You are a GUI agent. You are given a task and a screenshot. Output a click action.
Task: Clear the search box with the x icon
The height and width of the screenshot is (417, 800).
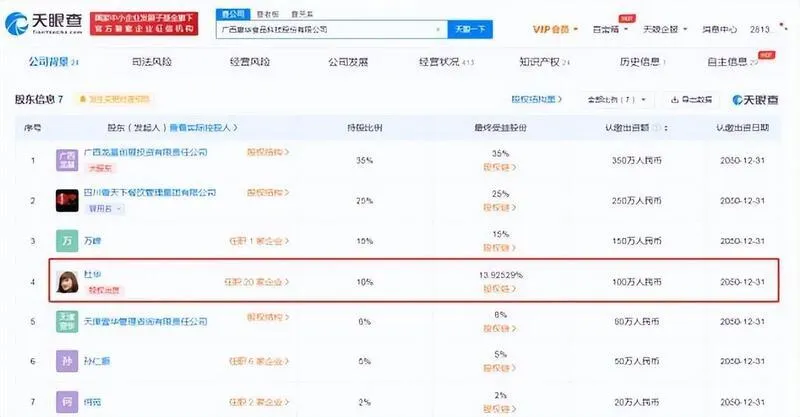pyautogui.click(x=438, y=30)
